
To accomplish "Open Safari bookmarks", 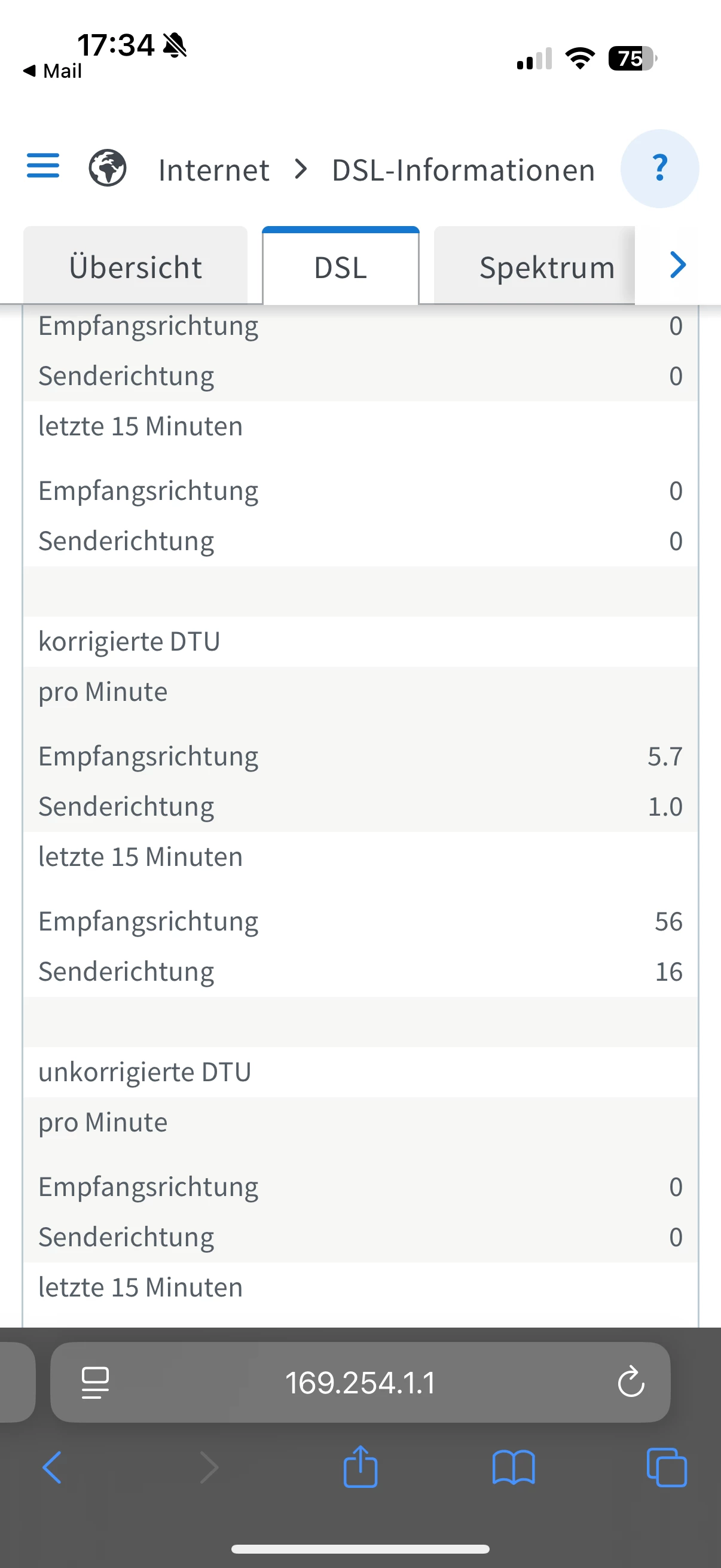I will click(514, 1468).
